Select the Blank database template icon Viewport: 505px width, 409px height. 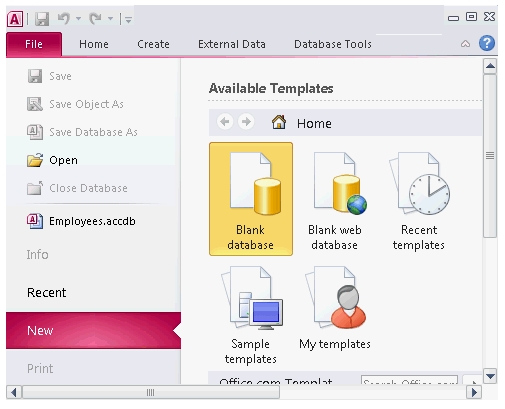tap(251, 199)
